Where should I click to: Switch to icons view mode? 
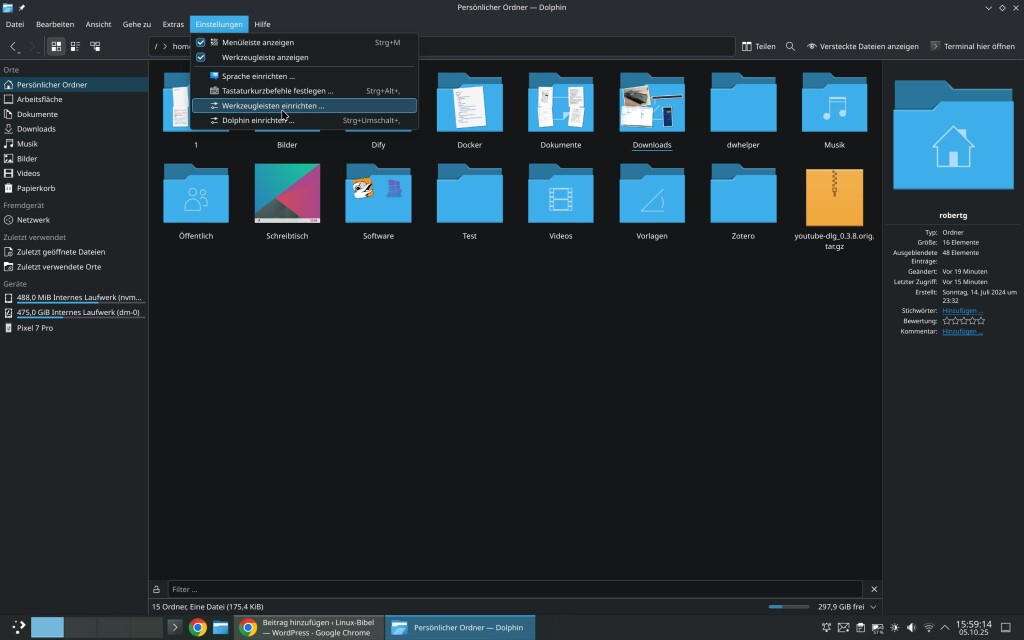(x=56, y=46)
